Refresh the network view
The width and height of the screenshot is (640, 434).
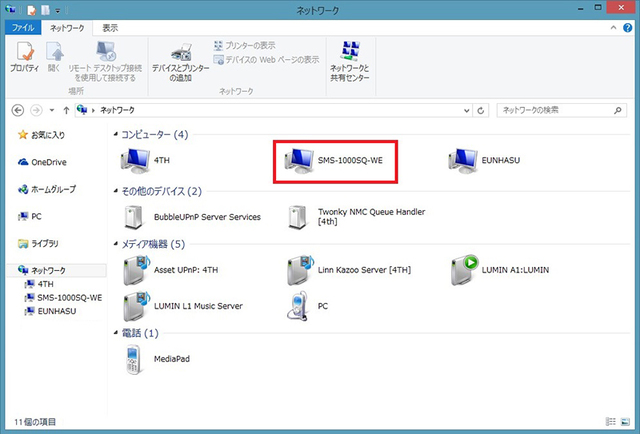[x=480, y=111]
